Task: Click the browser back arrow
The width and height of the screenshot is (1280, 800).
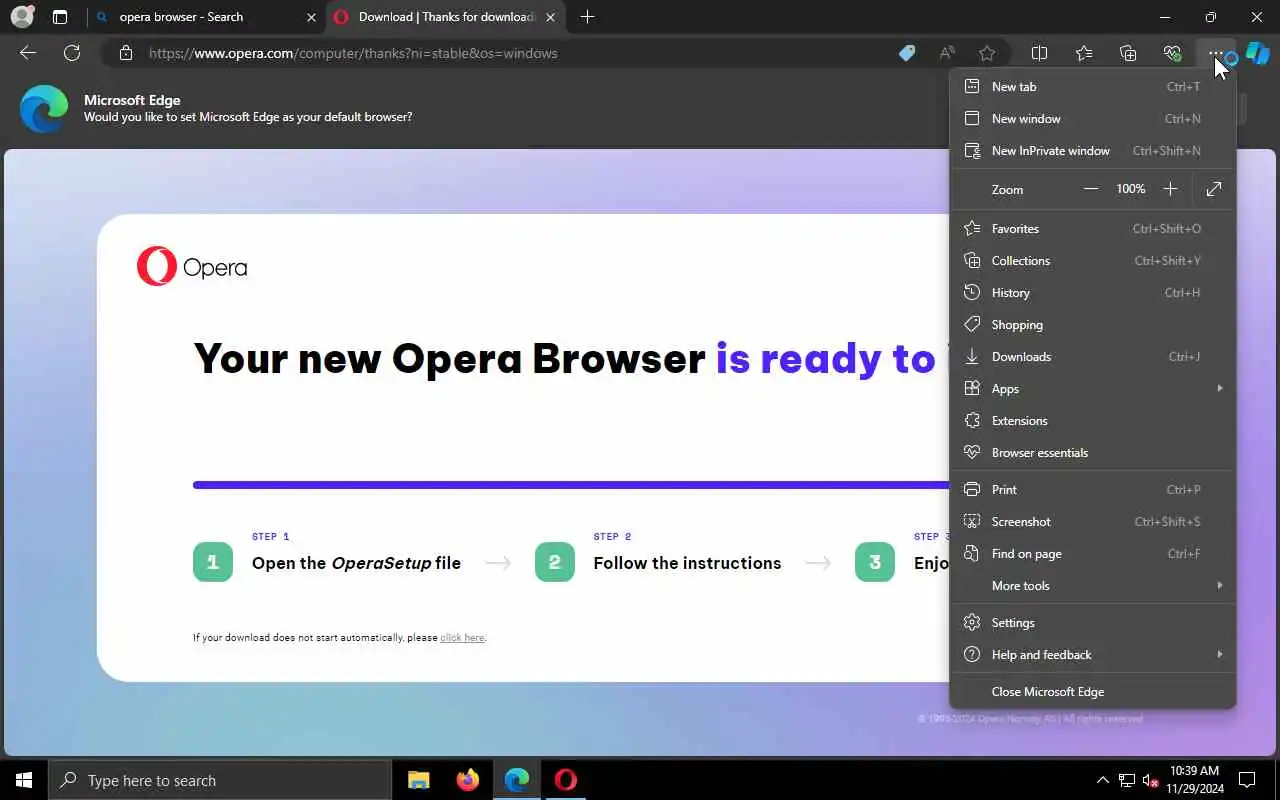Action: click(28, 53)
